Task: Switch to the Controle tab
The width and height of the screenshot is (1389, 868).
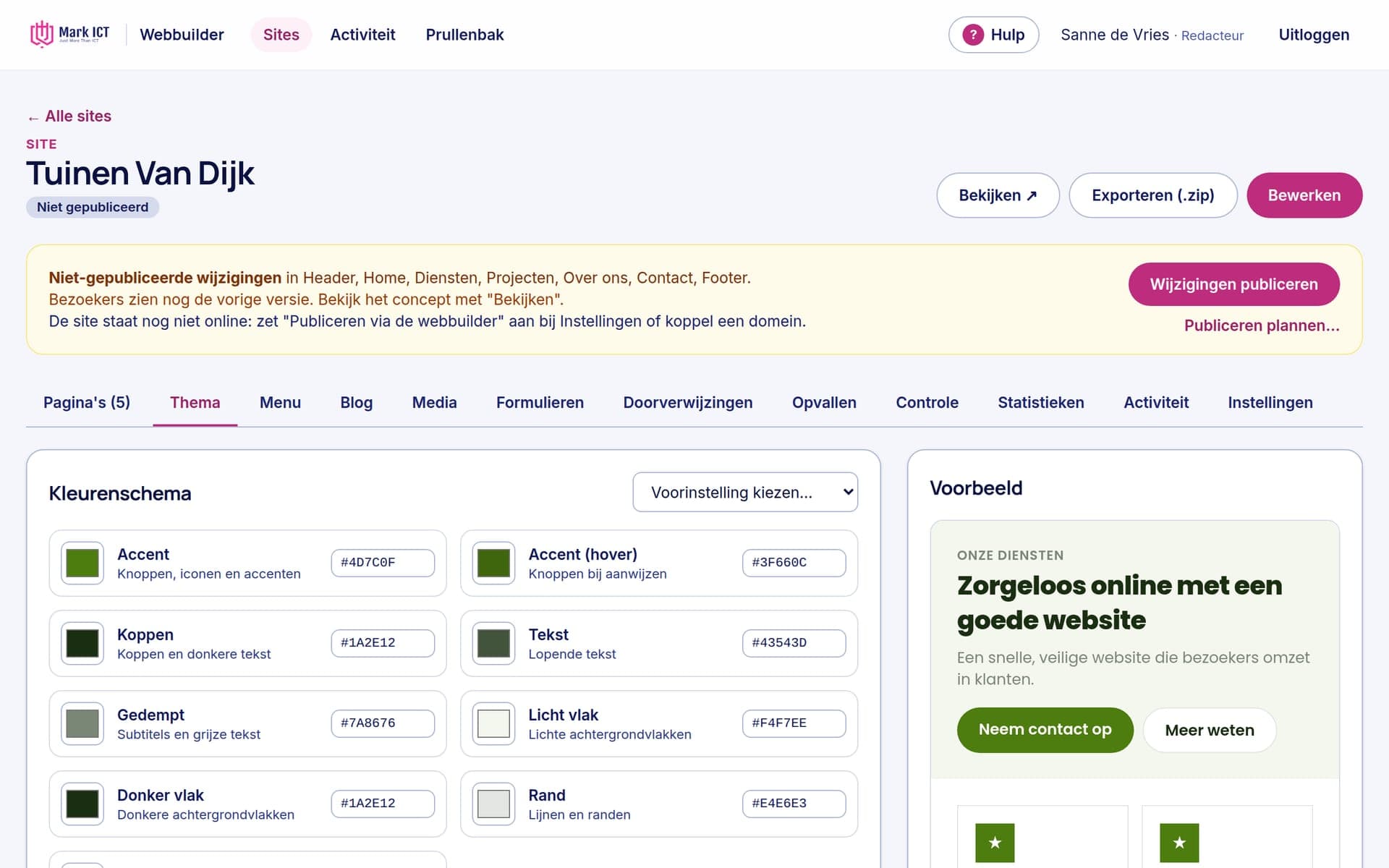Action: point(927,403)
